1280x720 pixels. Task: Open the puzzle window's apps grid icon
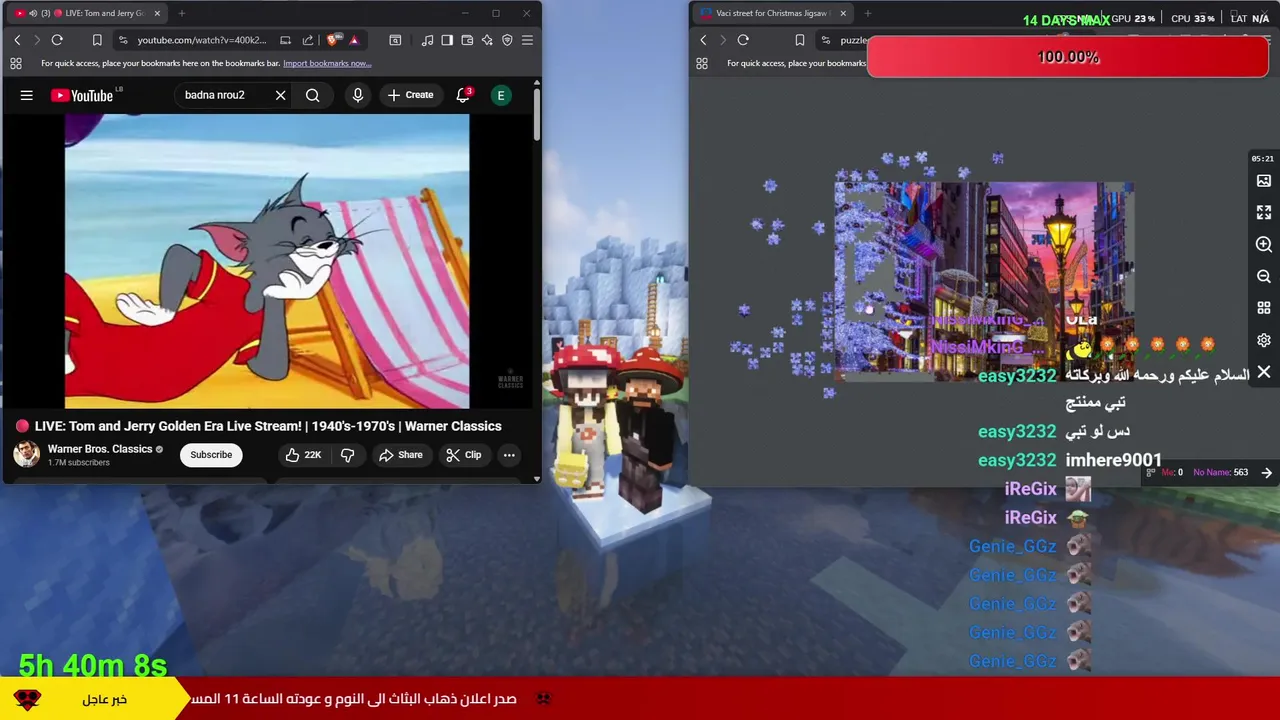(702, 63)
